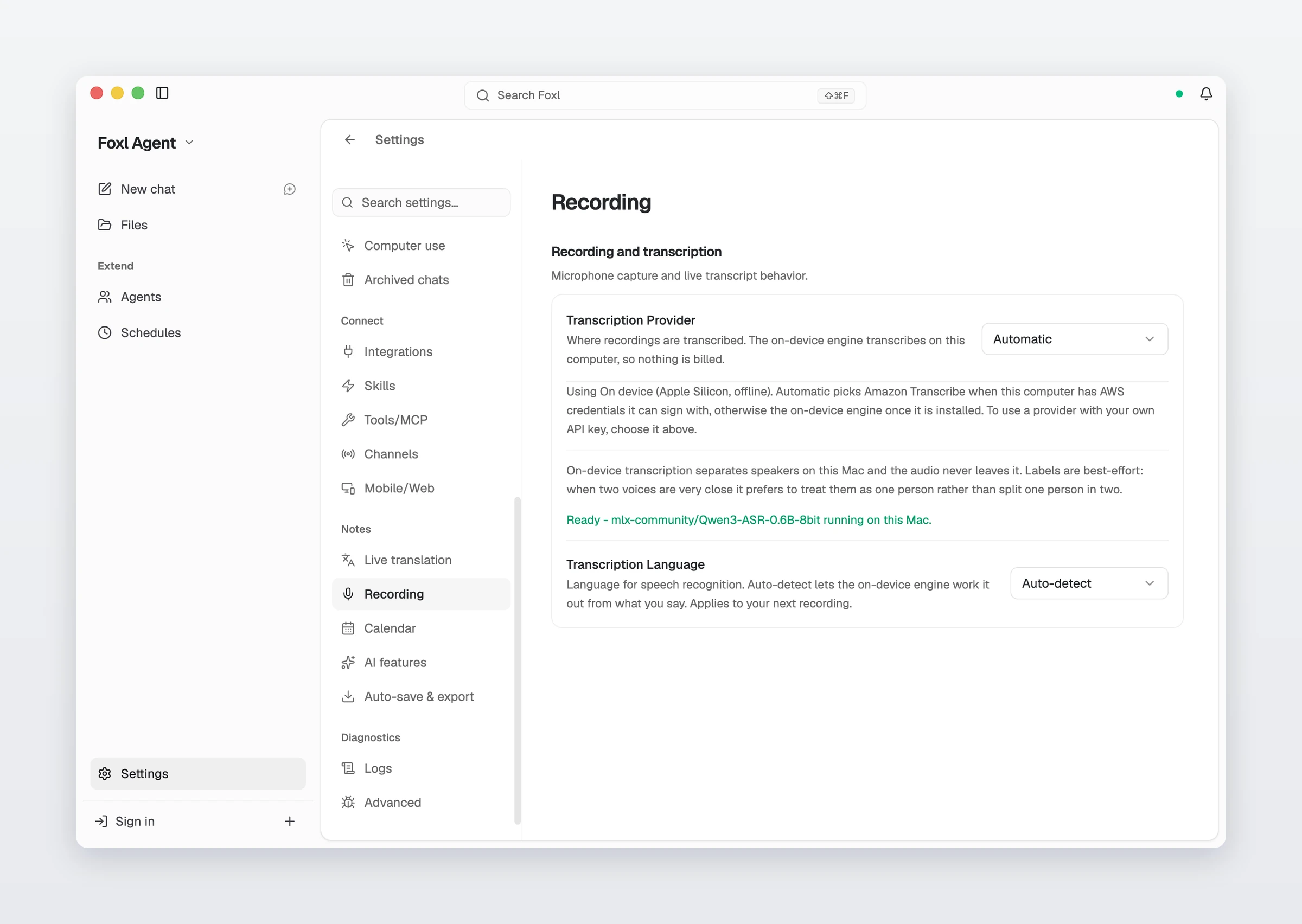This screenshot has height=924, width=1302.
Task: Focus the Search Foxl field
Action: click(665, 95)
